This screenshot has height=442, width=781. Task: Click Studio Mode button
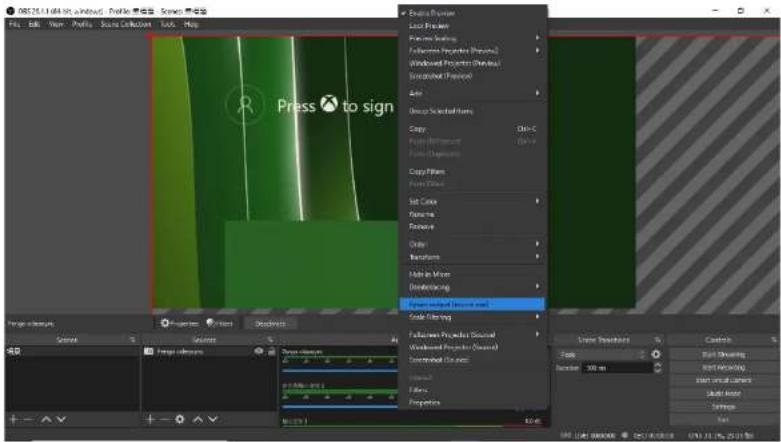(x=723, y=394)
